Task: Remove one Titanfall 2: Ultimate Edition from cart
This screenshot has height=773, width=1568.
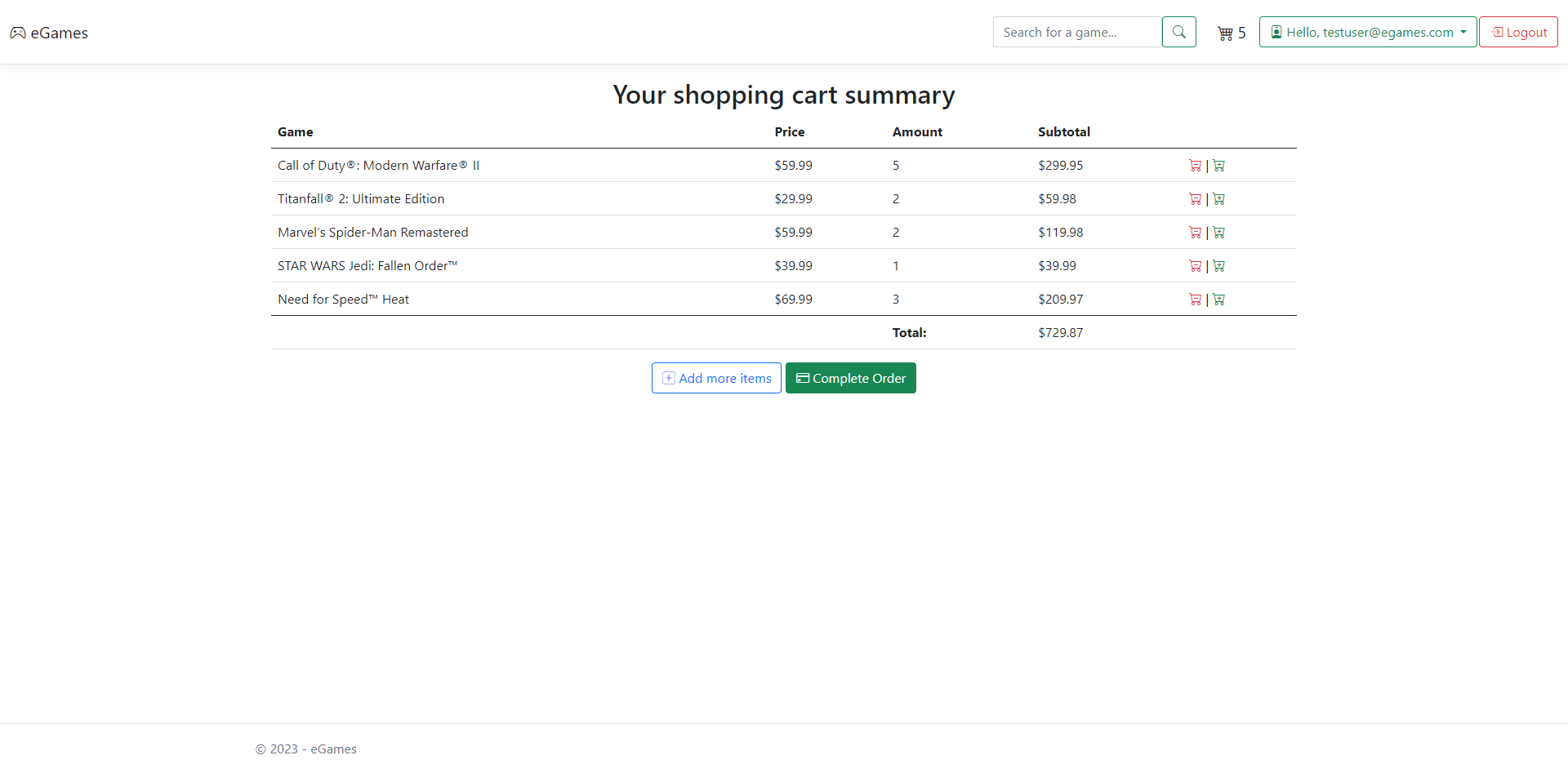Action: point(1195,199)
